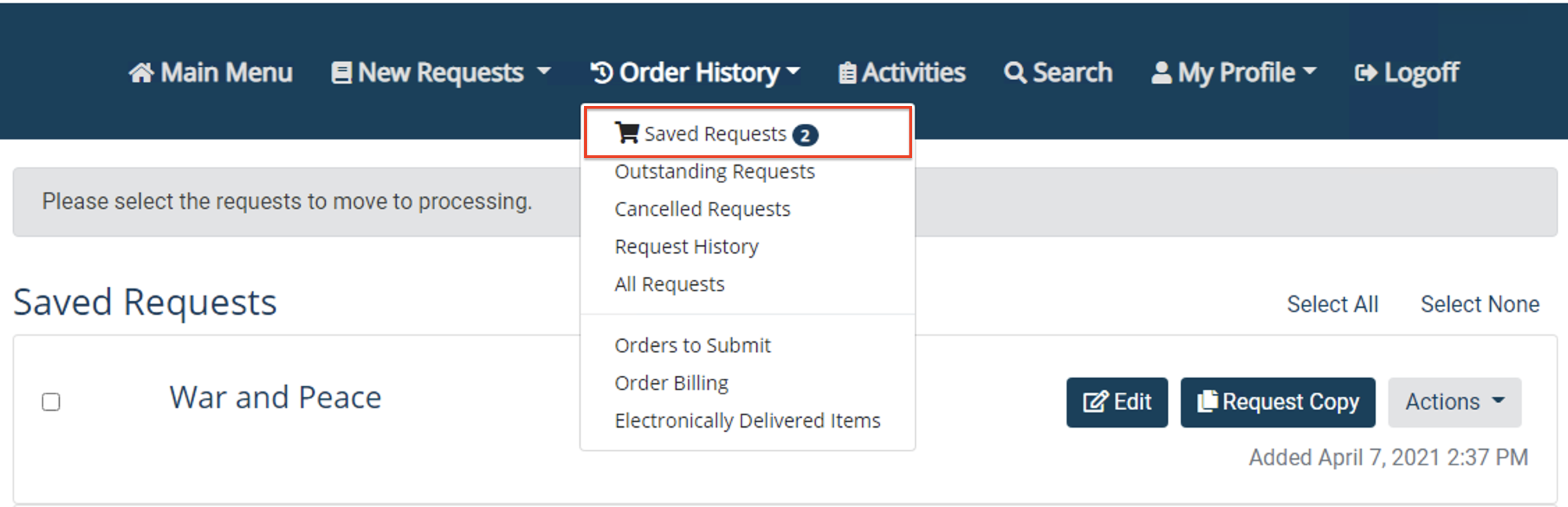
Task: Click the New Requests document icon
Action: [x=340, y=72]
